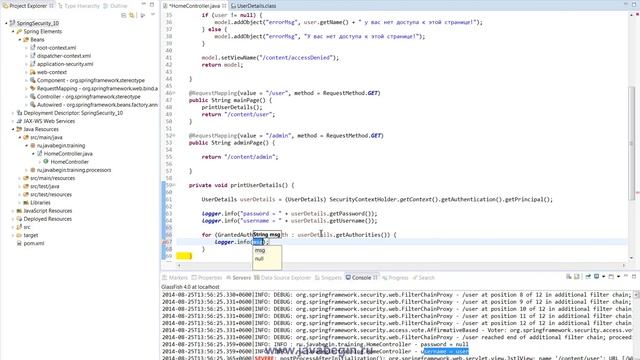This screenshot has width=640, height=360.
Task: Open Data Source Explorer tab
Action: coord(282,278)
